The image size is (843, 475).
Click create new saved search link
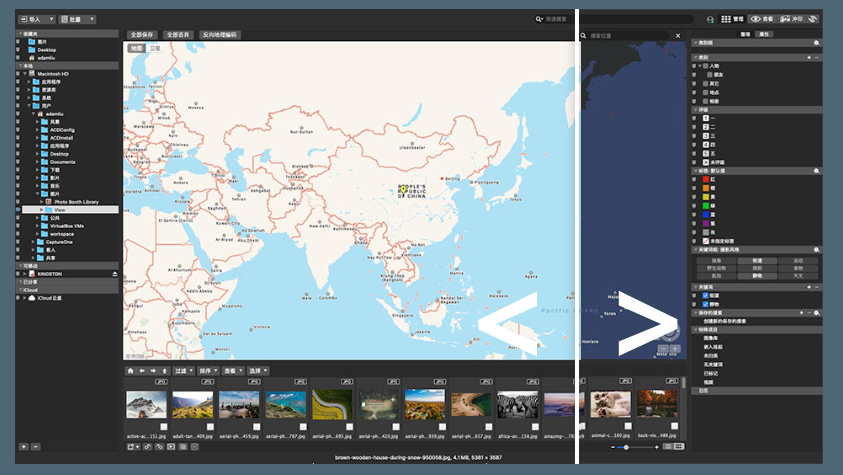pyautogui.click(x=725, y=321)
